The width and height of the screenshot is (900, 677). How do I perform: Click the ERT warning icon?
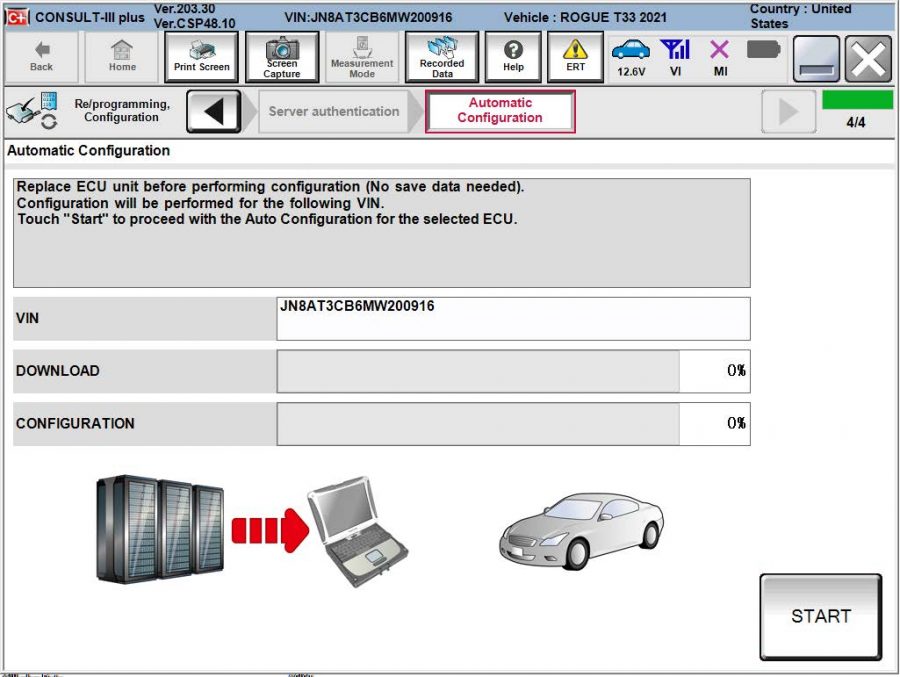(x=575, y=57)
